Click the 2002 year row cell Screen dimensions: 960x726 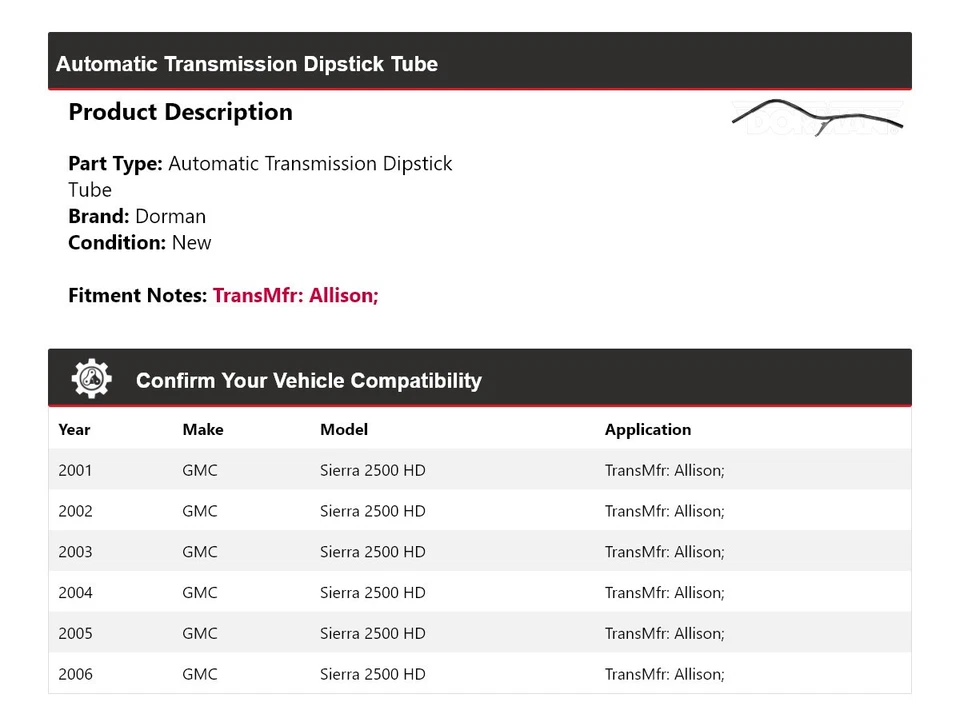pyautogui.click(x=75, y=511)
